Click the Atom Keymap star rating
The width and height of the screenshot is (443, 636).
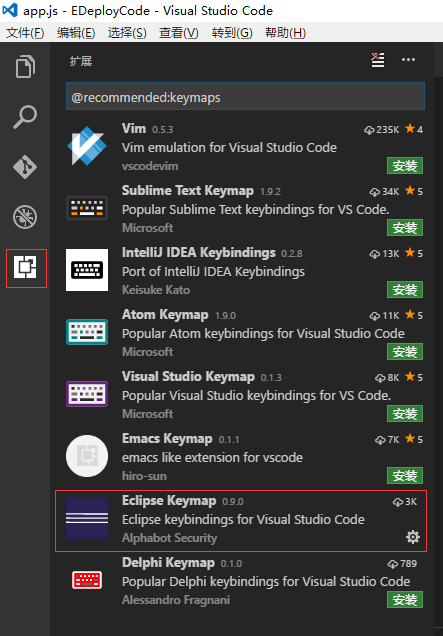414,315
